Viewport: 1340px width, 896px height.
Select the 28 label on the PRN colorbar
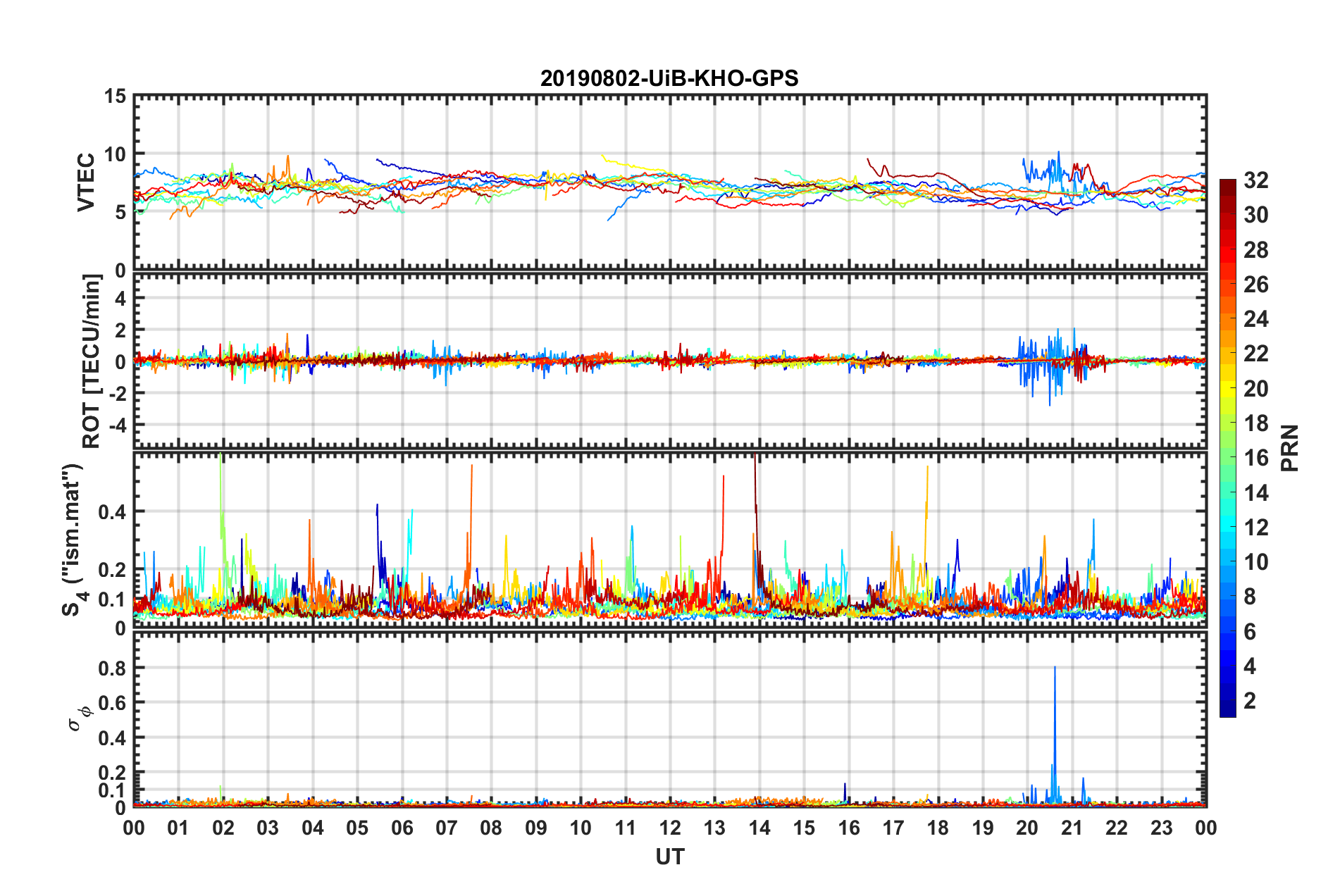point(1255,250)
